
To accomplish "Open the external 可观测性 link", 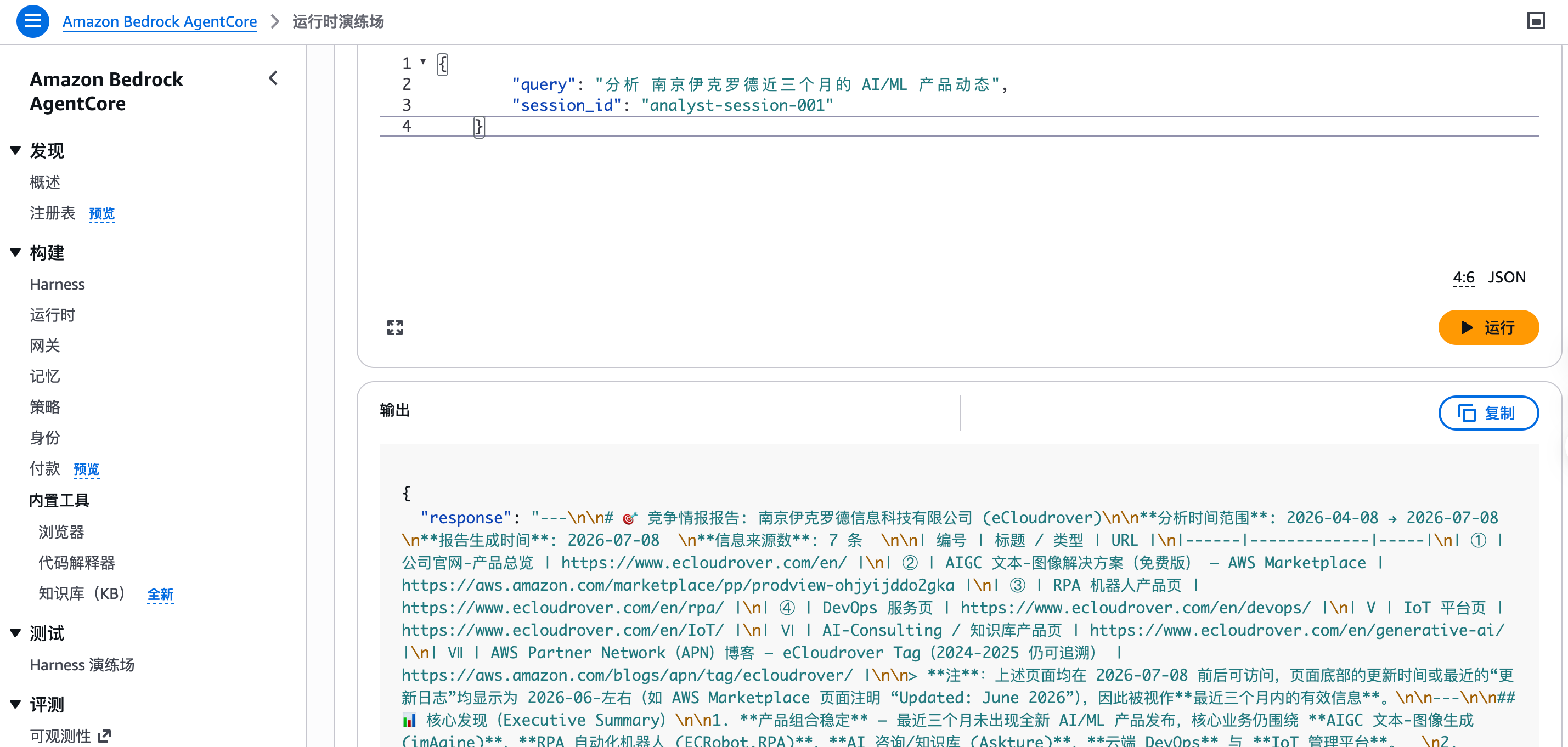I will tap(71, 735).
